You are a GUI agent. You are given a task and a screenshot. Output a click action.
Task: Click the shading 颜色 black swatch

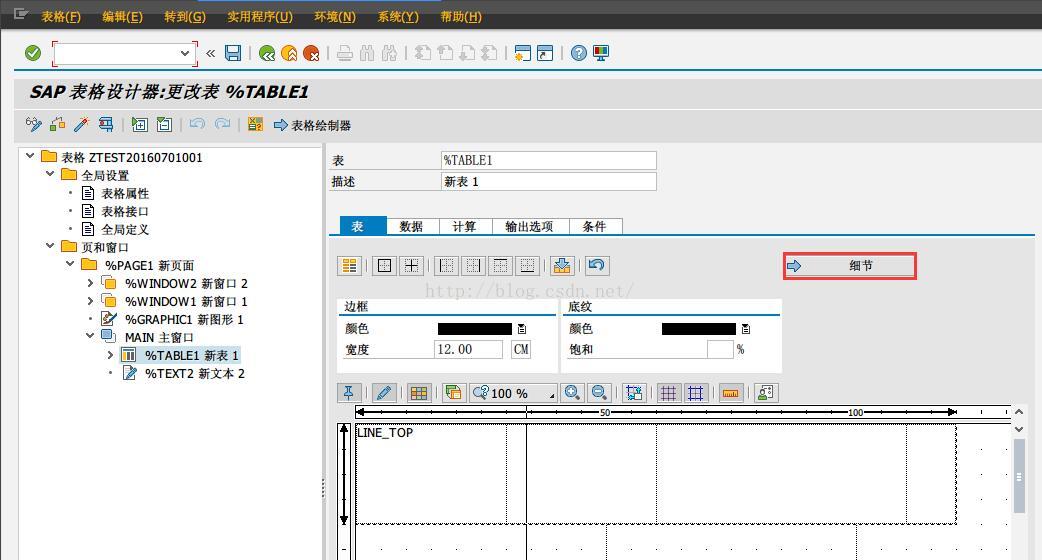(x=698, y=329)
